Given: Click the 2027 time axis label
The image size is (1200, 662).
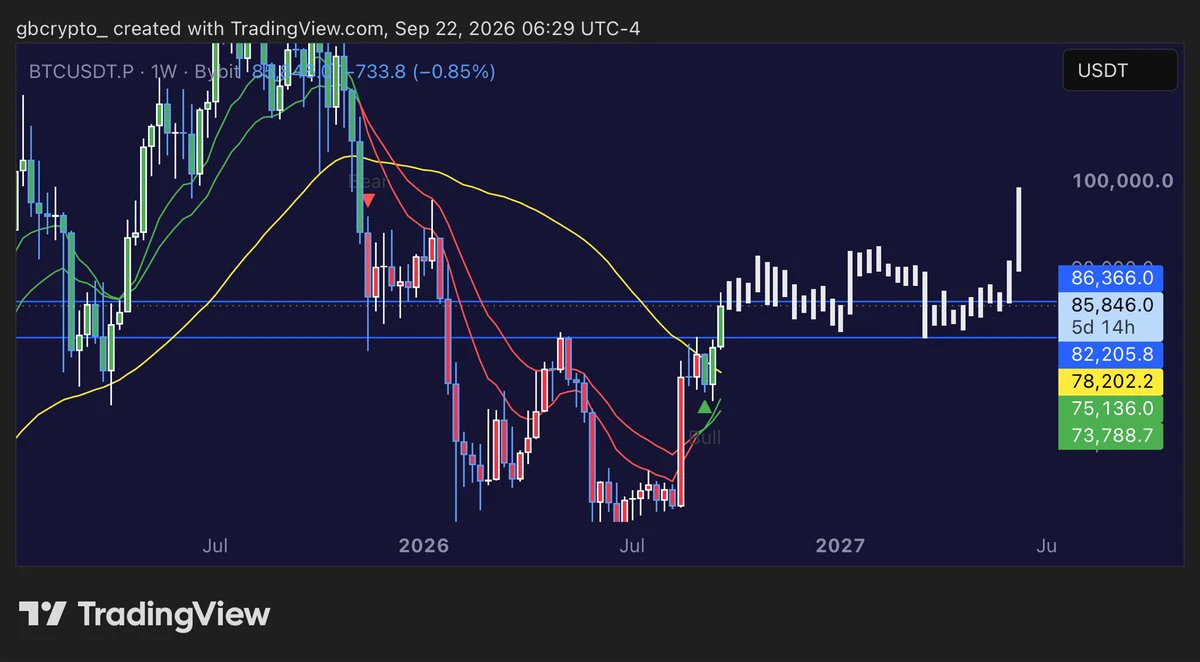Looking at the screenshot, I should pos(840,546).
